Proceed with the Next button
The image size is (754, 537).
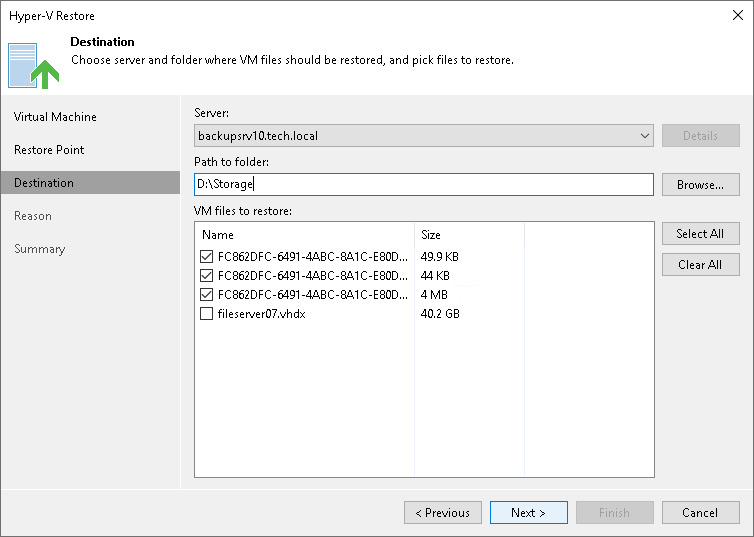pos(528,512)
